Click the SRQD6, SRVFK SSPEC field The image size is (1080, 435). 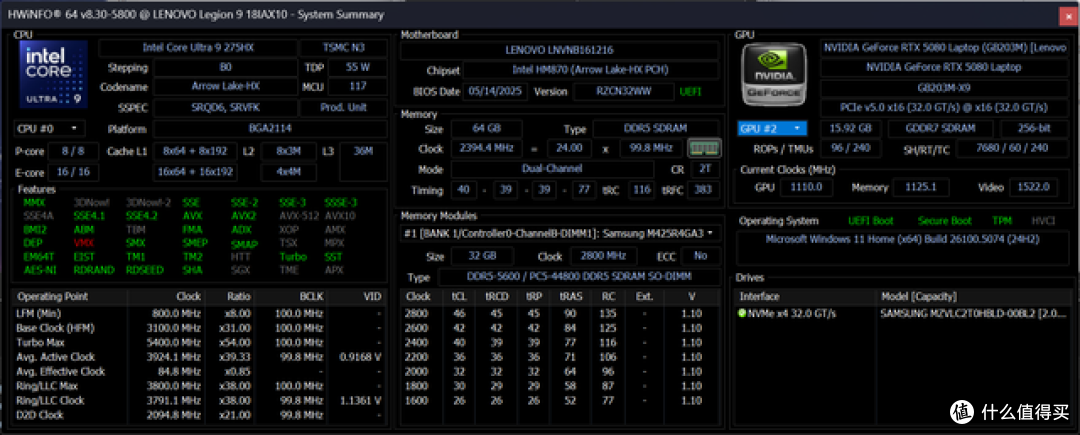point(225,107)
